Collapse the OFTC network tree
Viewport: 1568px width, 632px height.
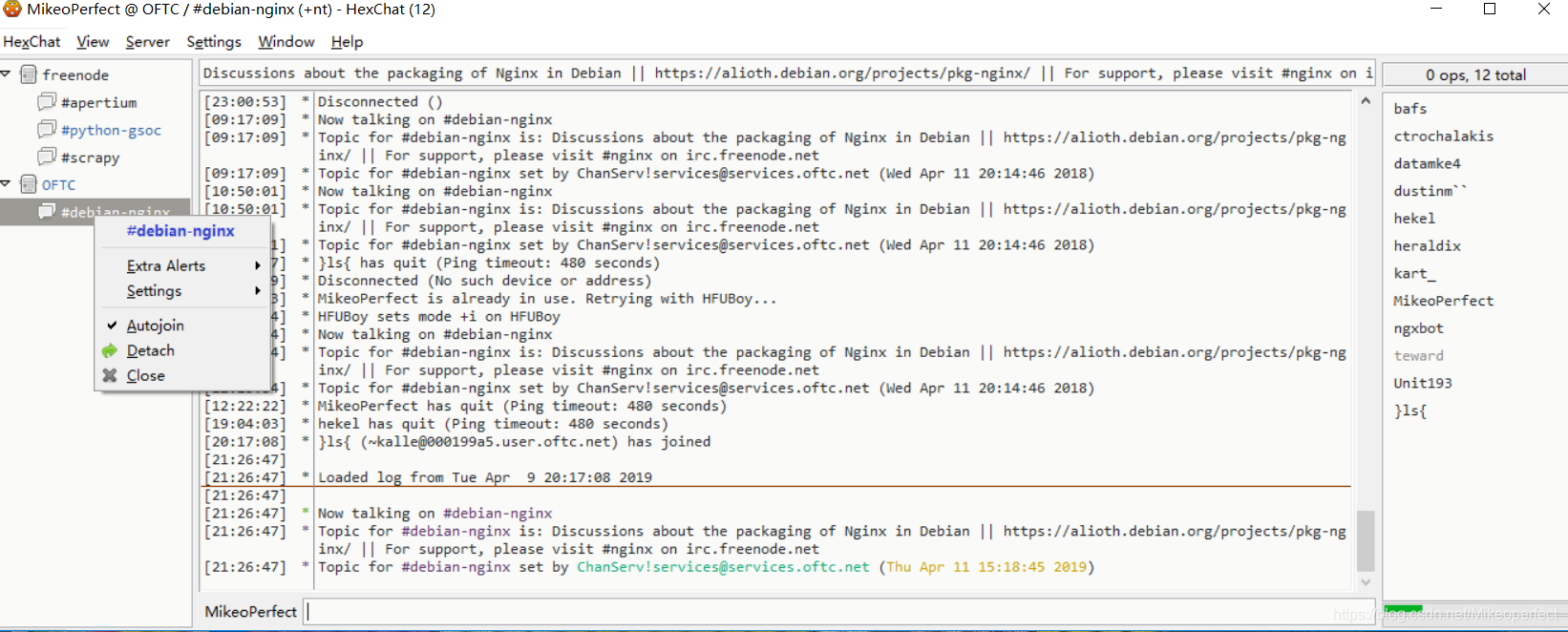point(6,183)
